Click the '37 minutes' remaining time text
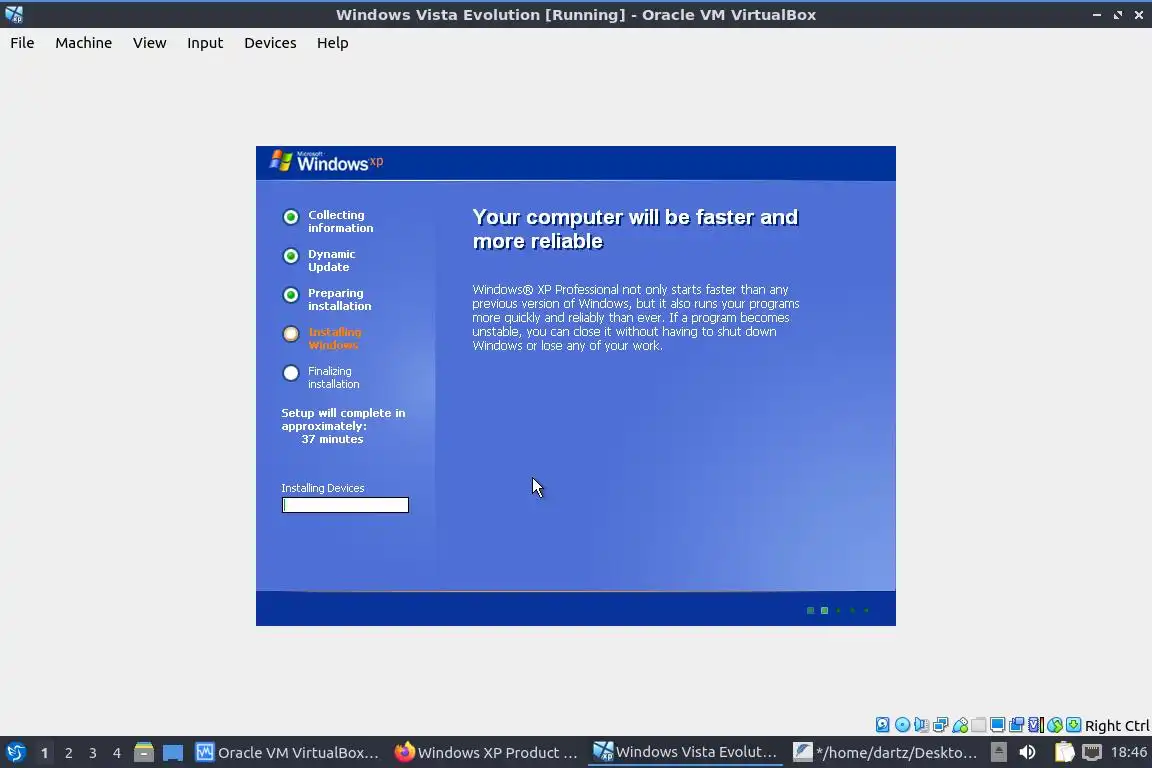Image resolution: width=1152 pixels, height=768 pixels. [332, 439]
